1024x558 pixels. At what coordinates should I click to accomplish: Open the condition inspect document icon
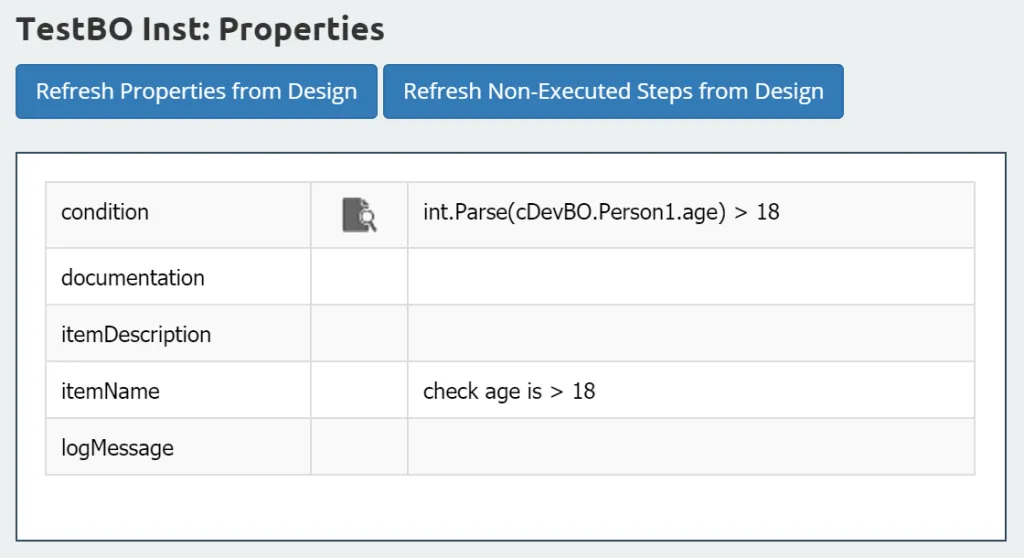(359, 215)
